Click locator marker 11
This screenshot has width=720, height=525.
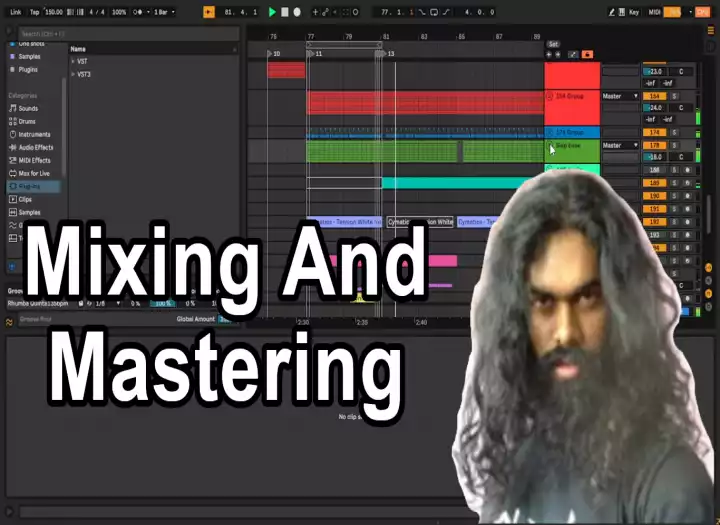[x=315, y=54]
